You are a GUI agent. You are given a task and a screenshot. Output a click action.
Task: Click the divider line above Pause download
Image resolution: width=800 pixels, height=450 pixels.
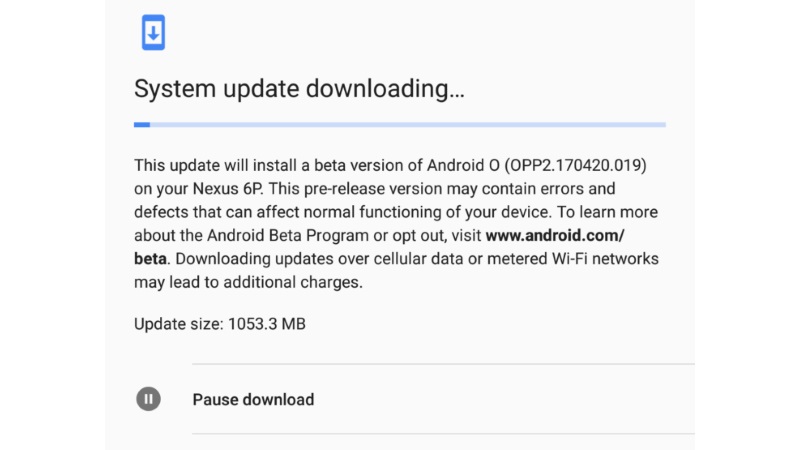coord(440,365)
